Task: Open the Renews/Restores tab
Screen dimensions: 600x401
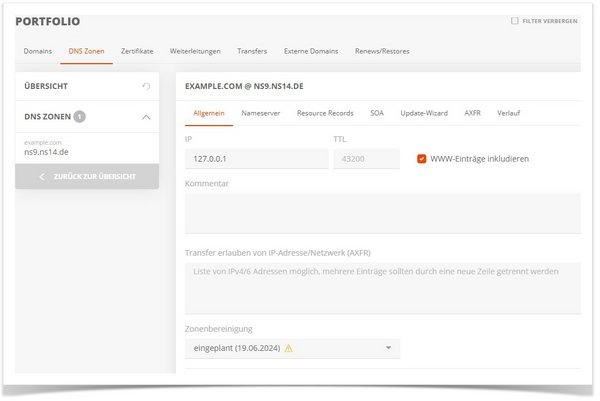Action: click(x=382, y=51)
